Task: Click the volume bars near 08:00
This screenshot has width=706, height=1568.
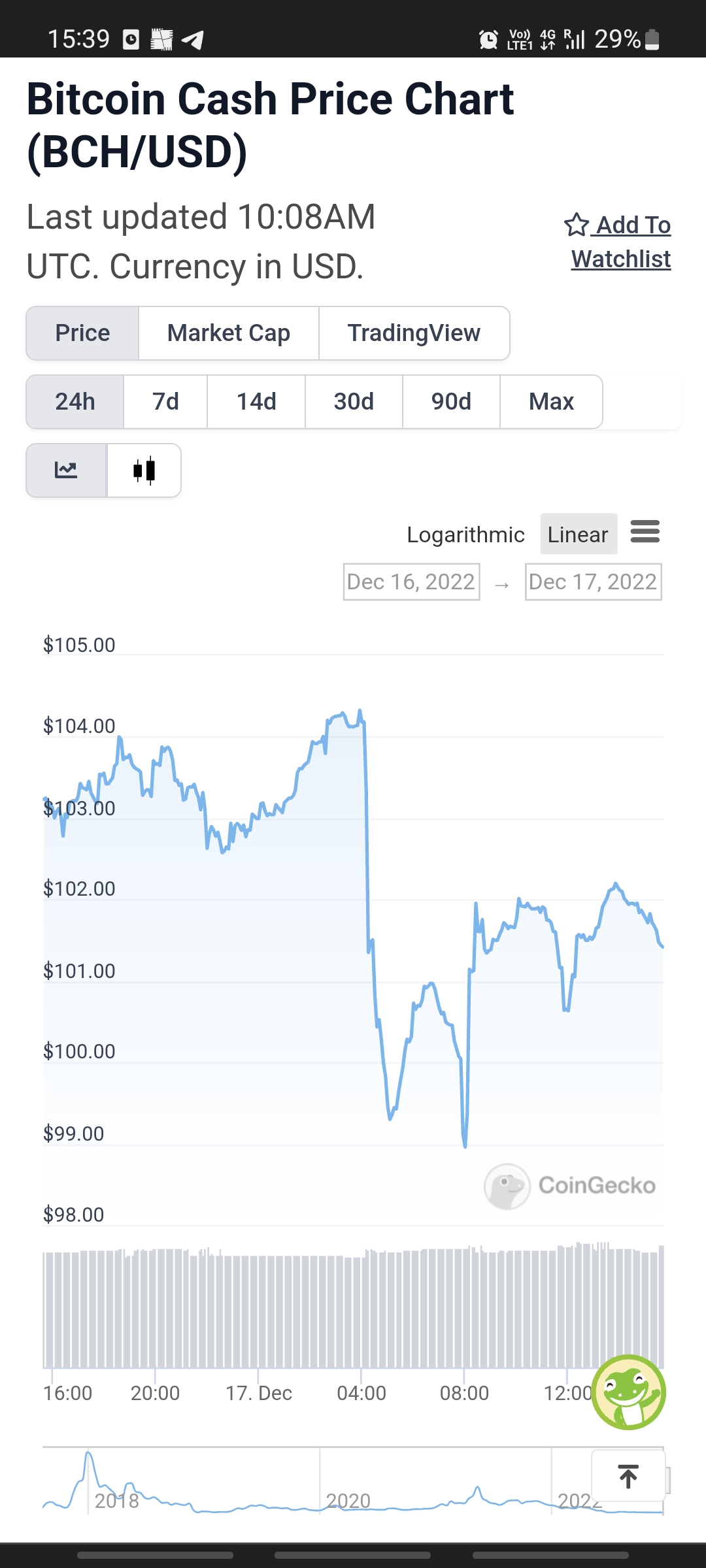Action: pos(464,1309)
